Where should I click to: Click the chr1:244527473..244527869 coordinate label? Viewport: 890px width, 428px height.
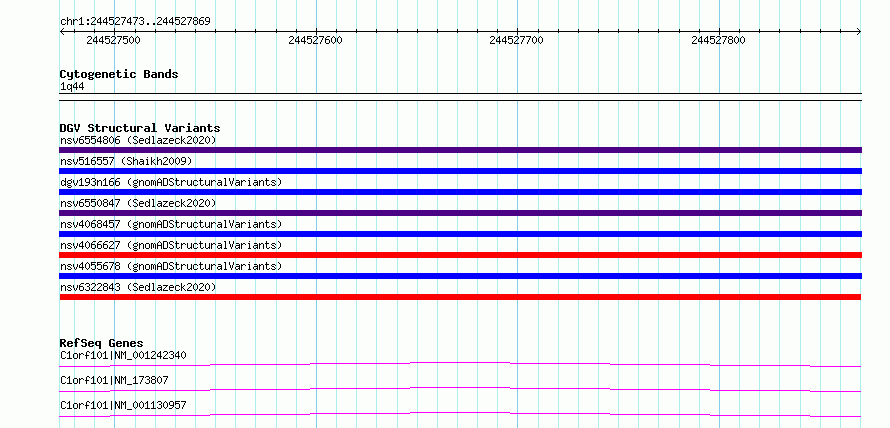click(135, 22)
